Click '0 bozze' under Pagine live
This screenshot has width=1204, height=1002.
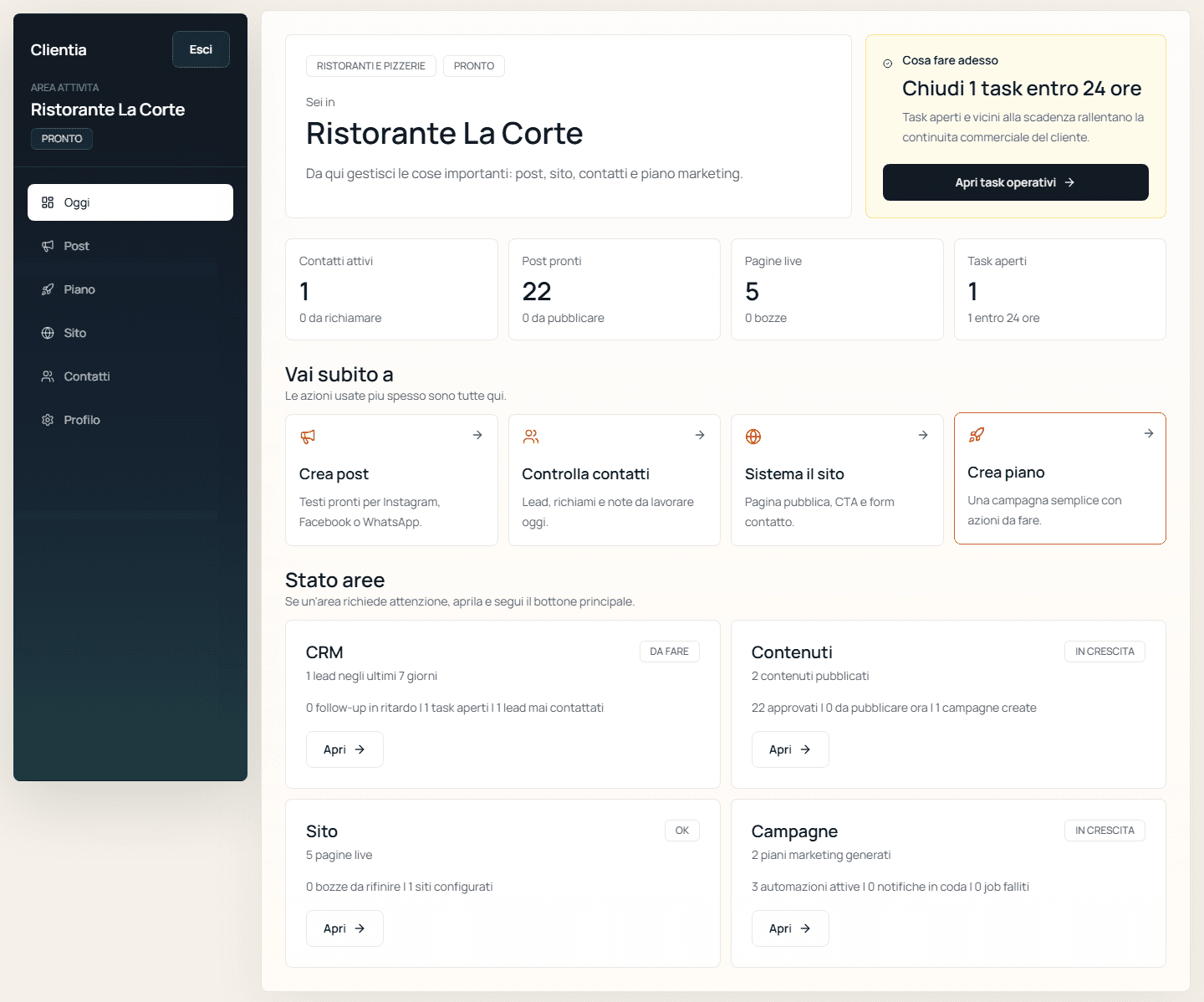(766, 318)
